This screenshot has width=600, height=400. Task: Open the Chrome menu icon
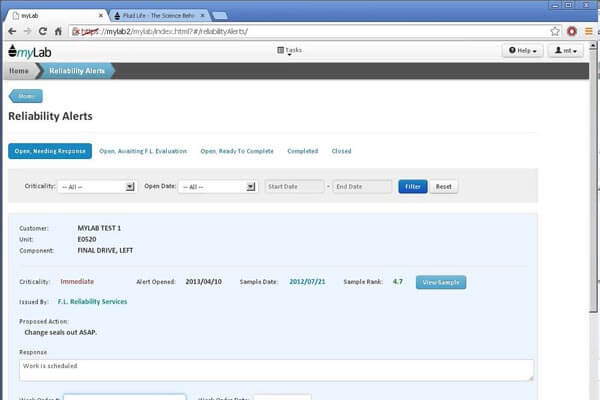tap(587, 31)
